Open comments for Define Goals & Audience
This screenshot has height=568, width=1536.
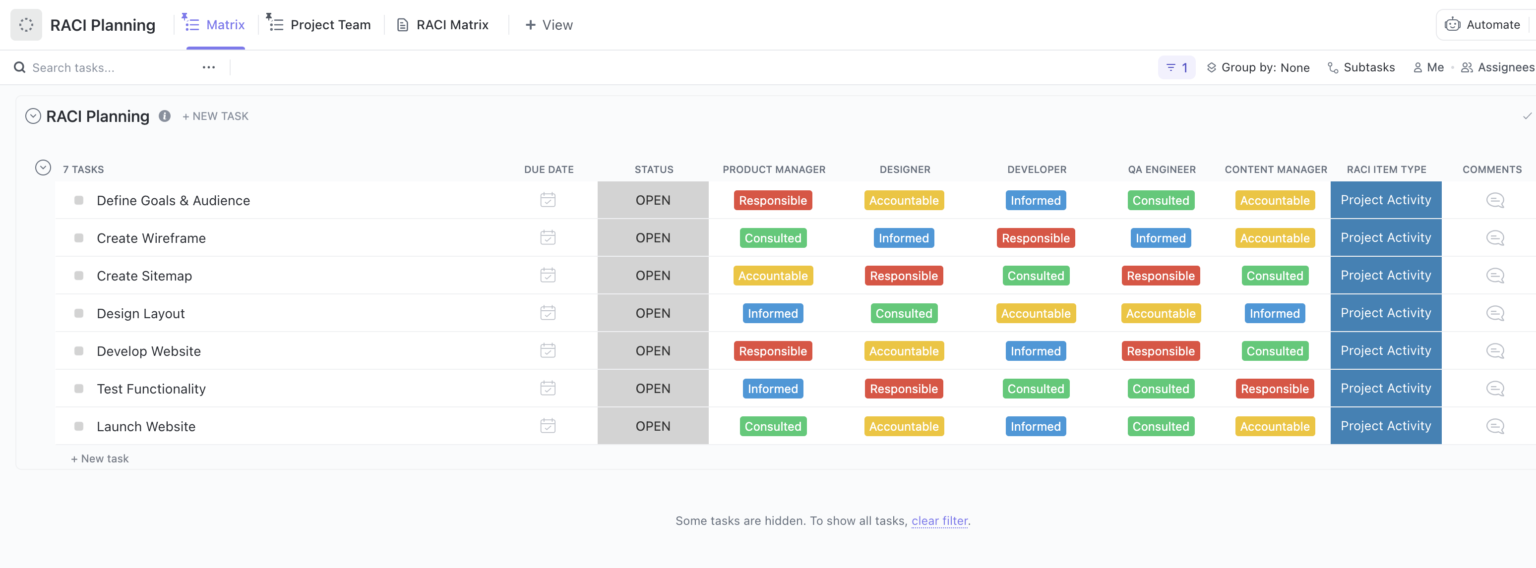pos(1495,200)
